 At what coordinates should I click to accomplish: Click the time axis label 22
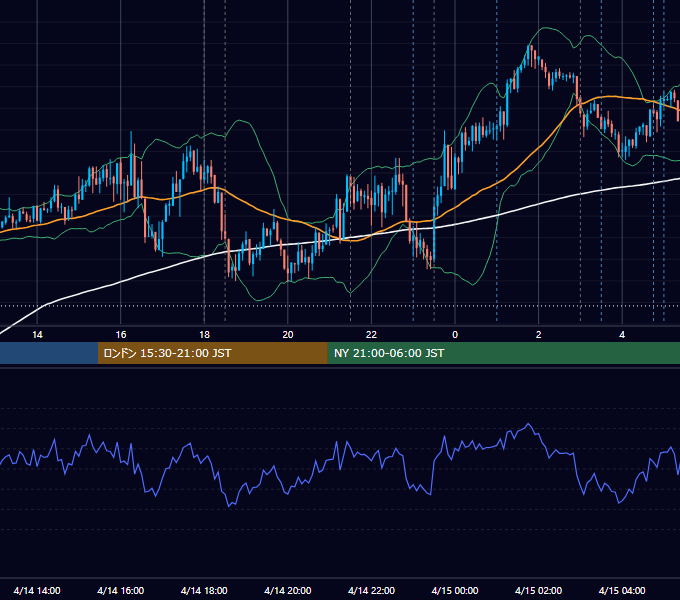coord(371,335)
